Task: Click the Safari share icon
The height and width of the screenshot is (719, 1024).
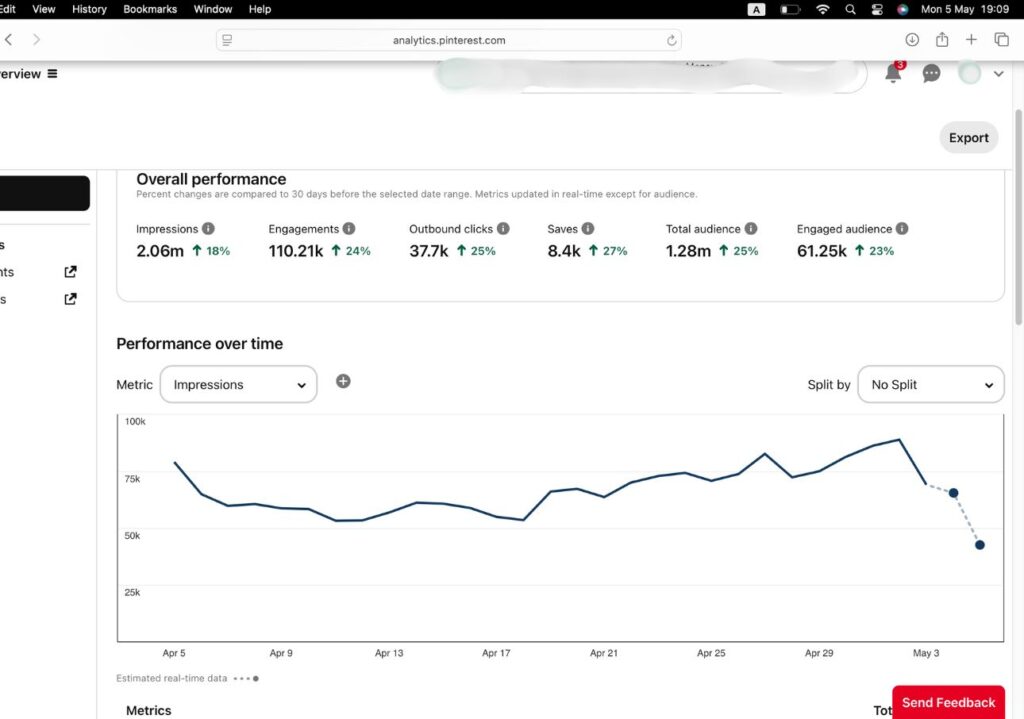Action: tap(941, 40)
